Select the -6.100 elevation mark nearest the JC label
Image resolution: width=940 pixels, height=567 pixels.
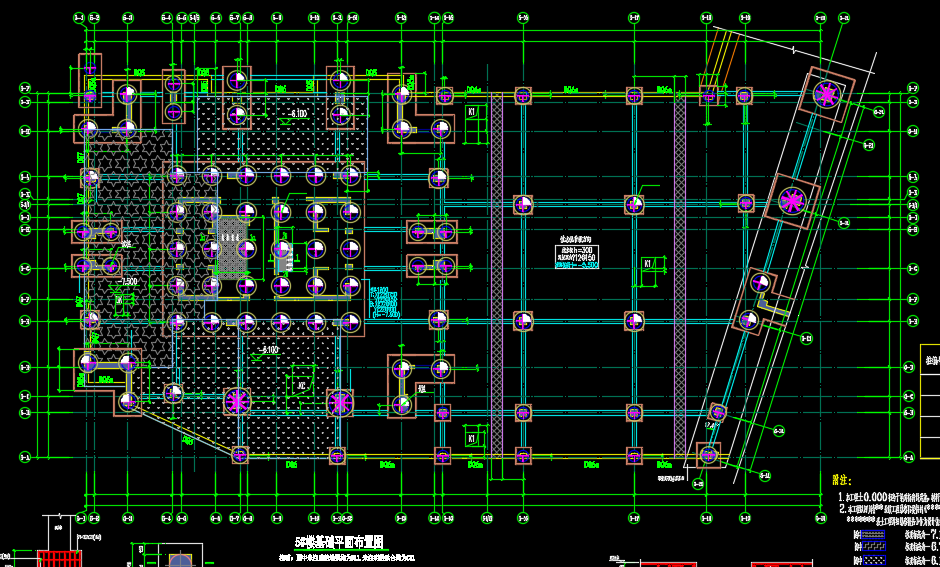268,349
